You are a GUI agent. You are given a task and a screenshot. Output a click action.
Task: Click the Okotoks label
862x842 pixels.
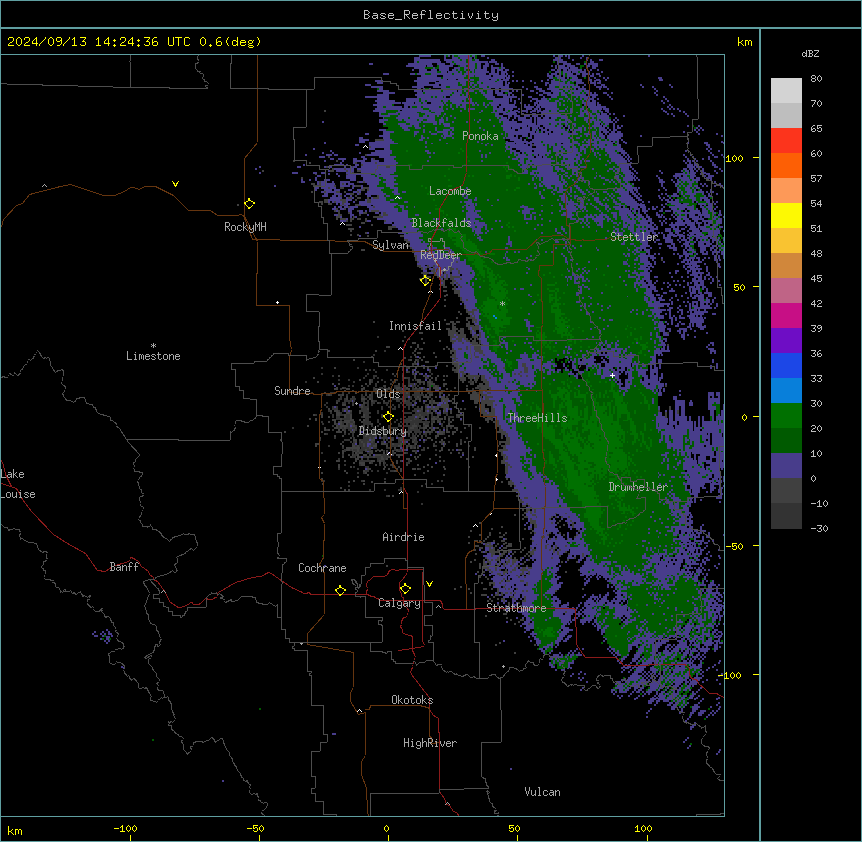[412, 700]
